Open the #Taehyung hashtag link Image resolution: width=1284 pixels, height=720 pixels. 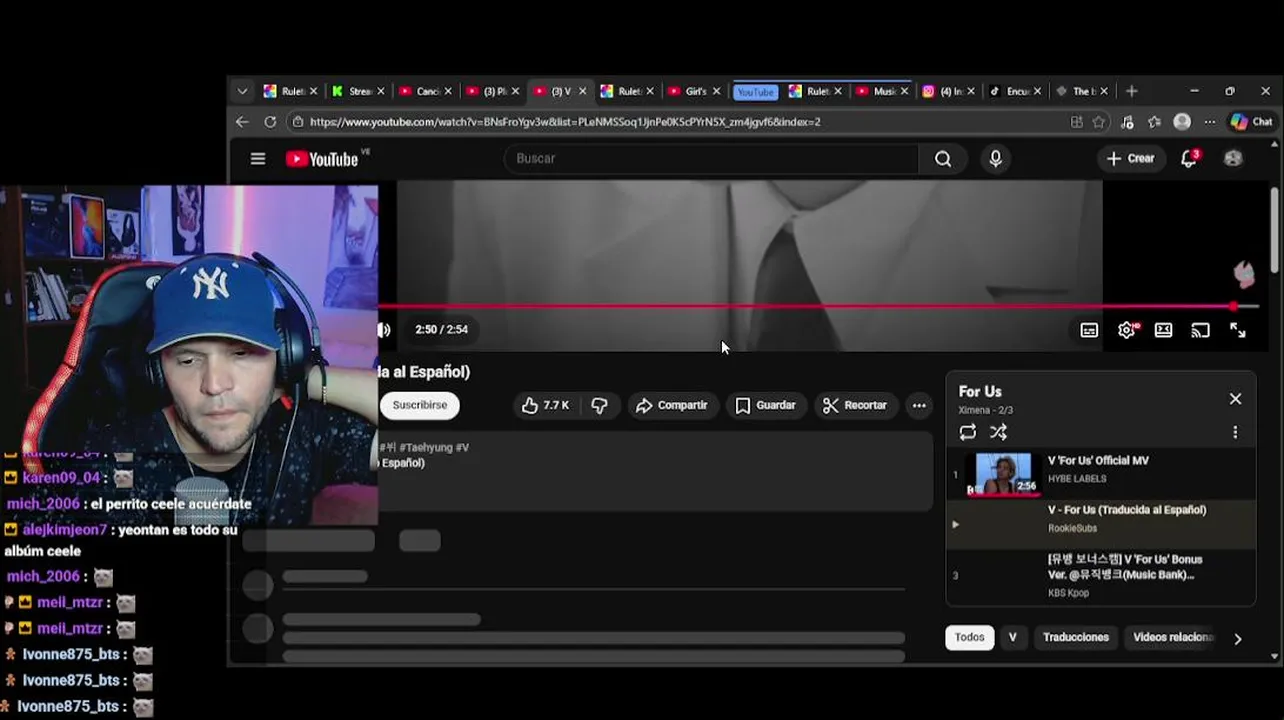pyautogui.click(x=426, y=447)
